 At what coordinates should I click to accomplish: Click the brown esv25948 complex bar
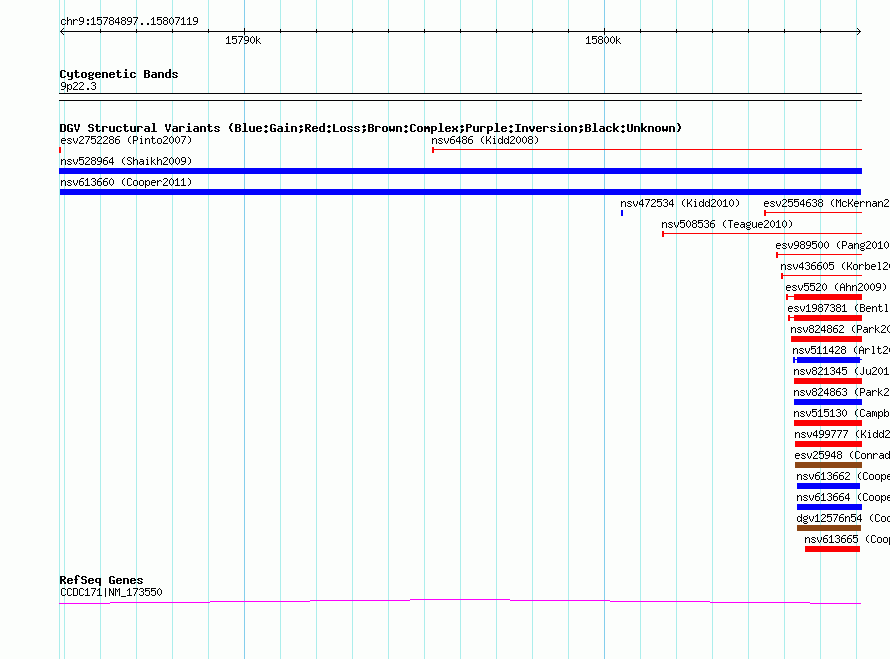point(828,465)
